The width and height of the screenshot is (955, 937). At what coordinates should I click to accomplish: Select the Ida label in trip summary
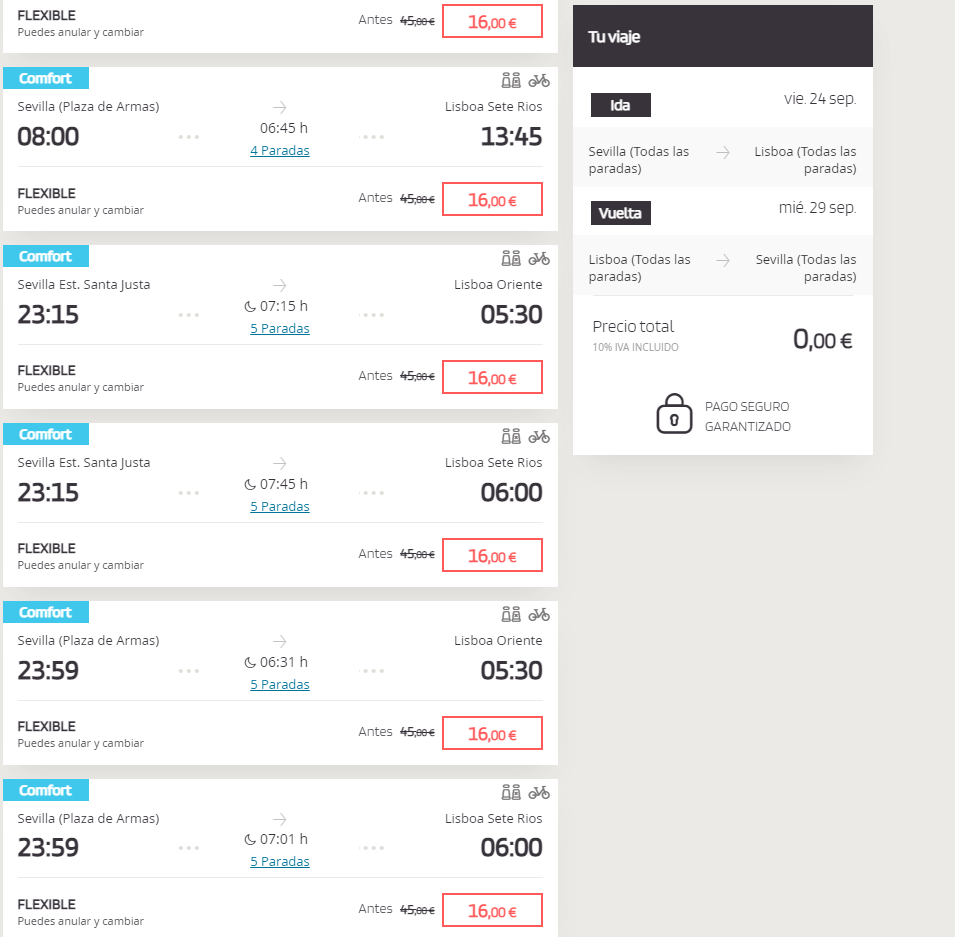(621, 105)
